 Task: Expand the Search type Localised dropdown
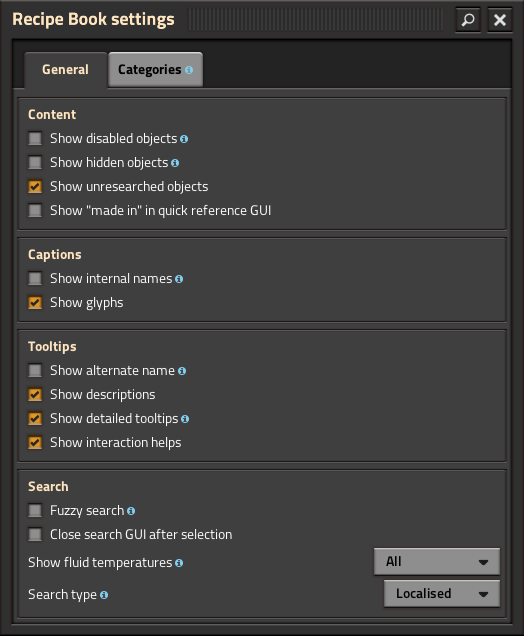442,594
